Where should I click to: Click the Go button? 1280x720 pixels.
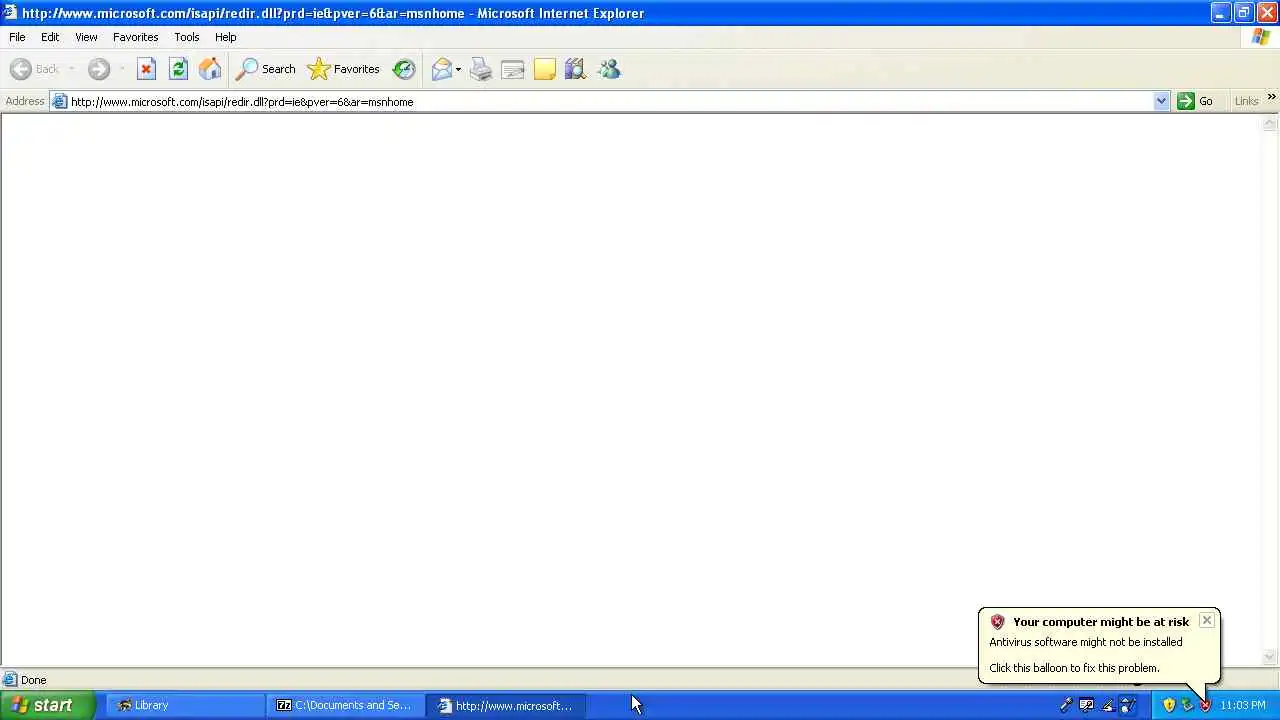pos(1195,101)
